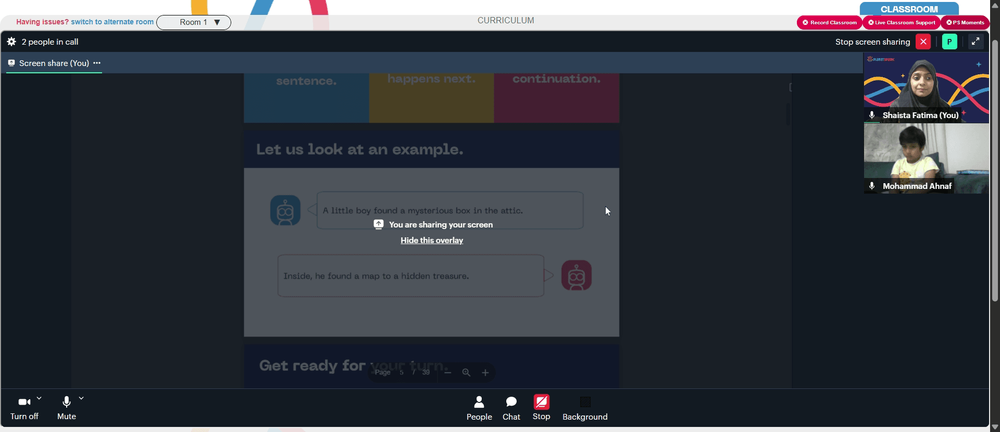Click the 'Stop screen sharing' label
1000x432 pixels.
(x=872, y=42)
